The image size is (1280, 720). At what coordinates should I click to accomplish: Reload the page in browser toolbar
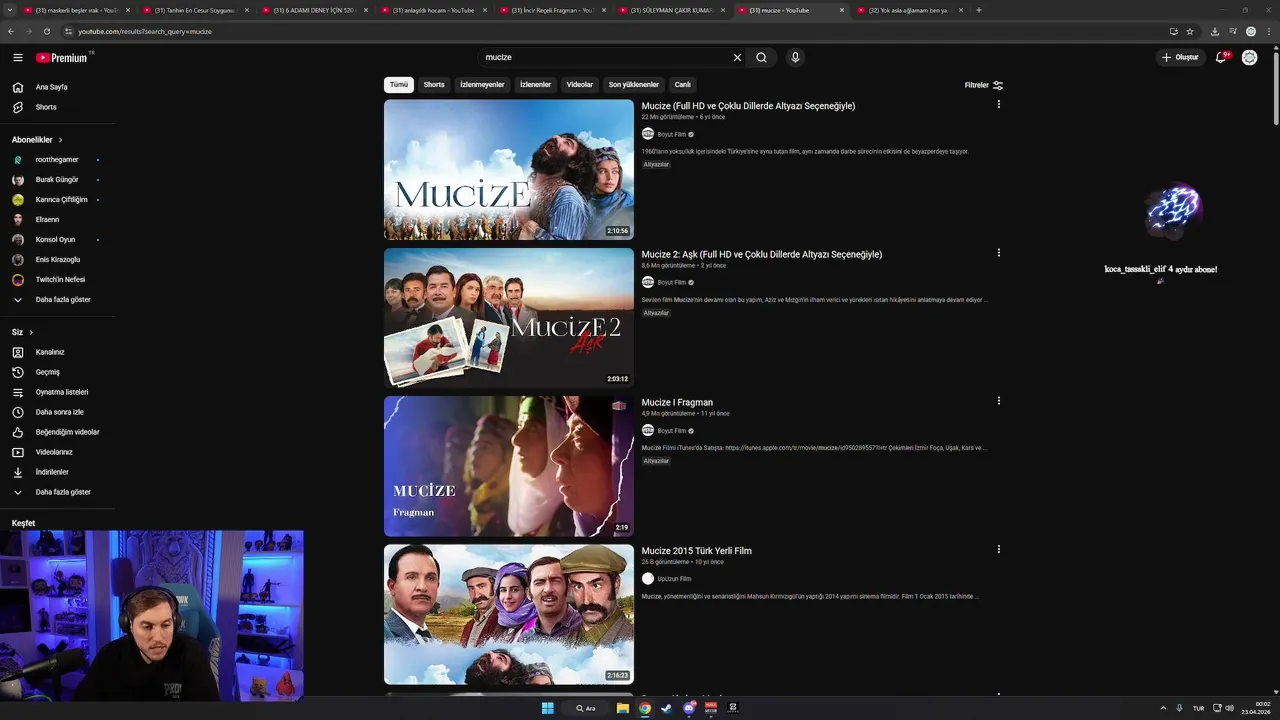[46, 31]
